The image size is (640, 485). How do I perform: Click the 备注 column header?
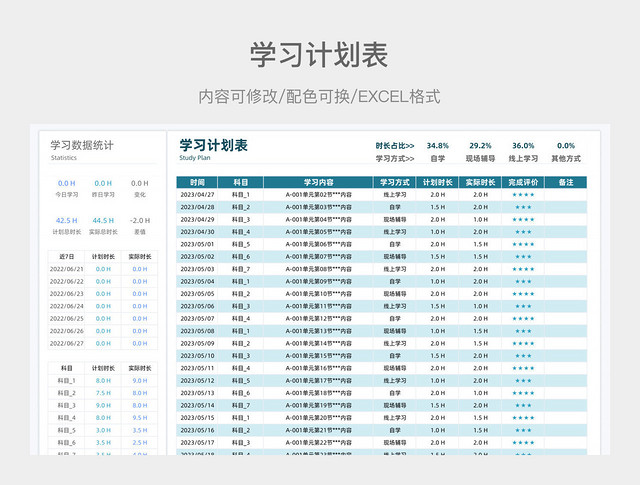coord(566,182)
